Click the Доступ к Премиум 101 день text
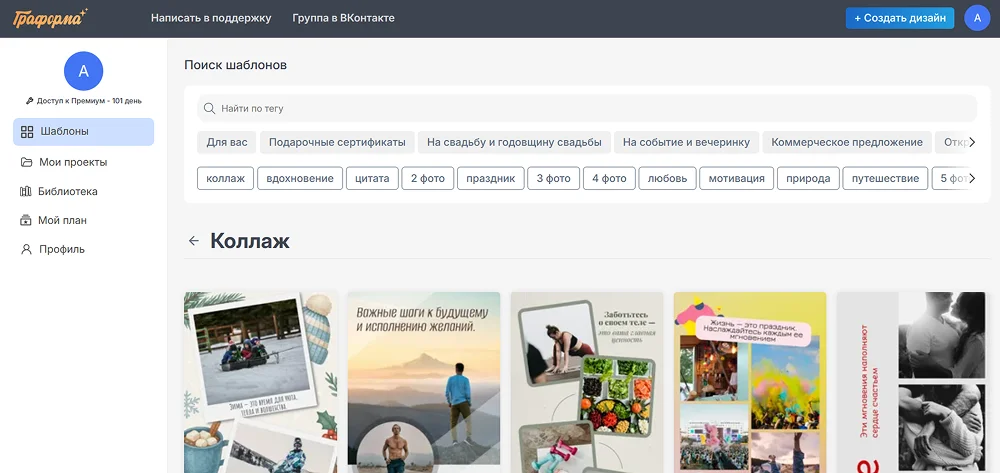Viewport: 1000px width, 473px height. [89, 101]
